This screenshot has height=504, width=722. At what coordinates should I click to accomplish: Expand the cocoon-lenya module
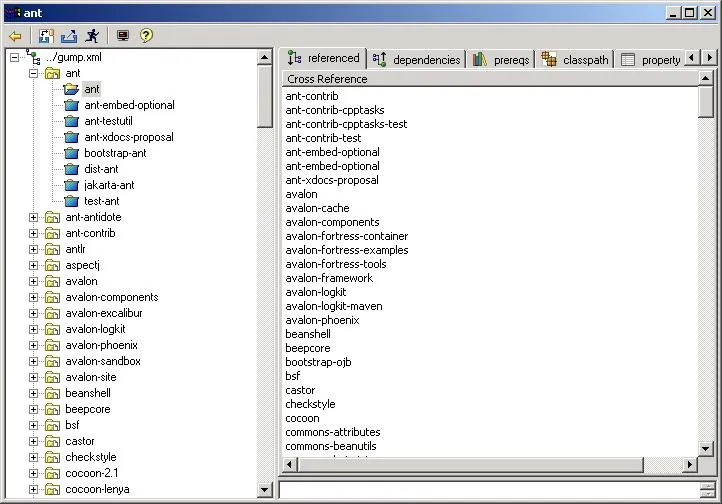[x=33, y=489]
